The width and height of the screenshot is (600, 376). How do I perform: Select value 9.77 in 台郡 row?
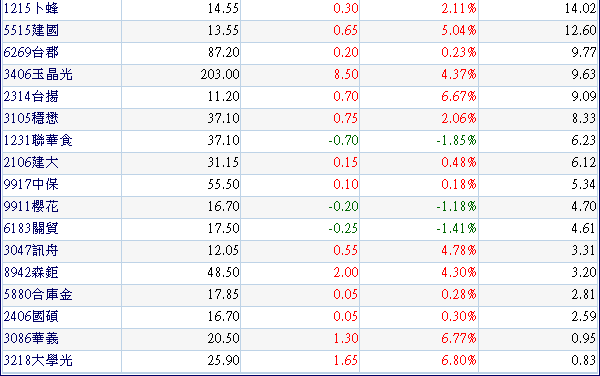tap(584, 52)
